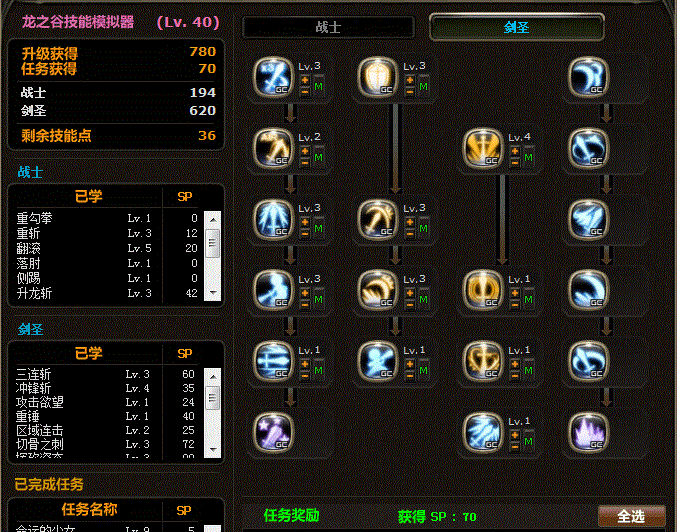
Task: Max out the golden shield skill with M
Action: [424, 86]
